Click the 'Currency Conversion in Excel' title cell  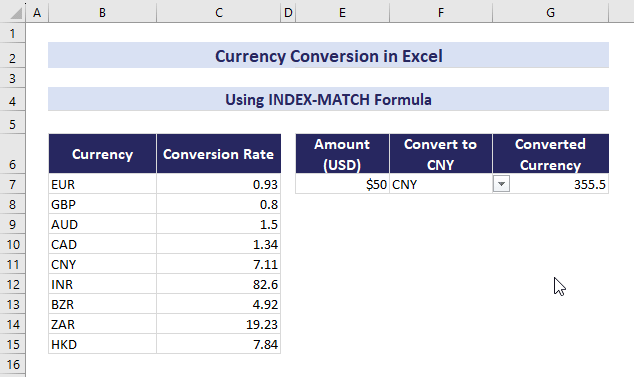click(x=328, y=55)
